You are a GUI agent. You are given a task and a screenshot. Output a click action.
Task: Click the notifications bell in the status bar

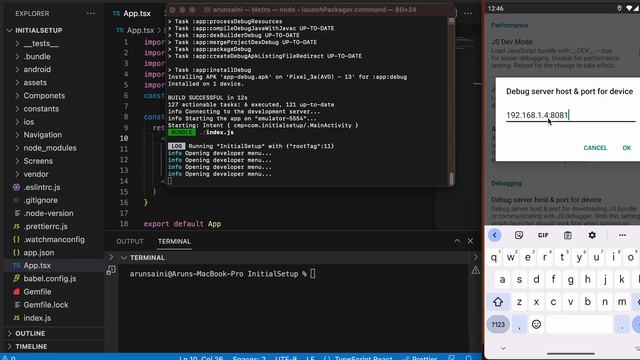click(x=469, y=357)
